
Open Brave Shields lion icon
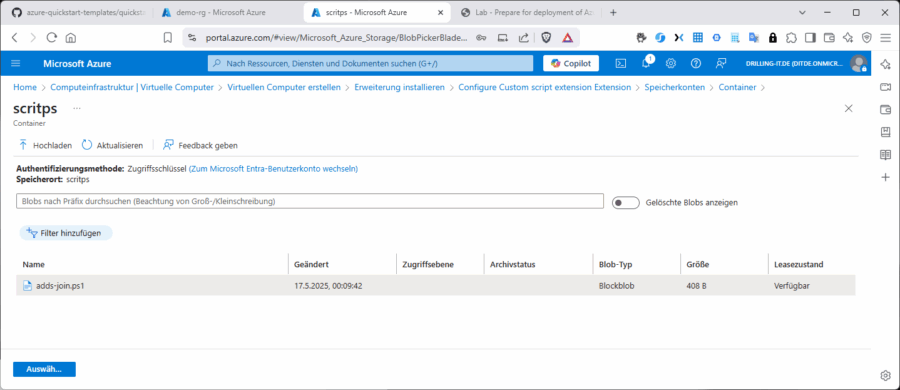[x=546, y=38]
